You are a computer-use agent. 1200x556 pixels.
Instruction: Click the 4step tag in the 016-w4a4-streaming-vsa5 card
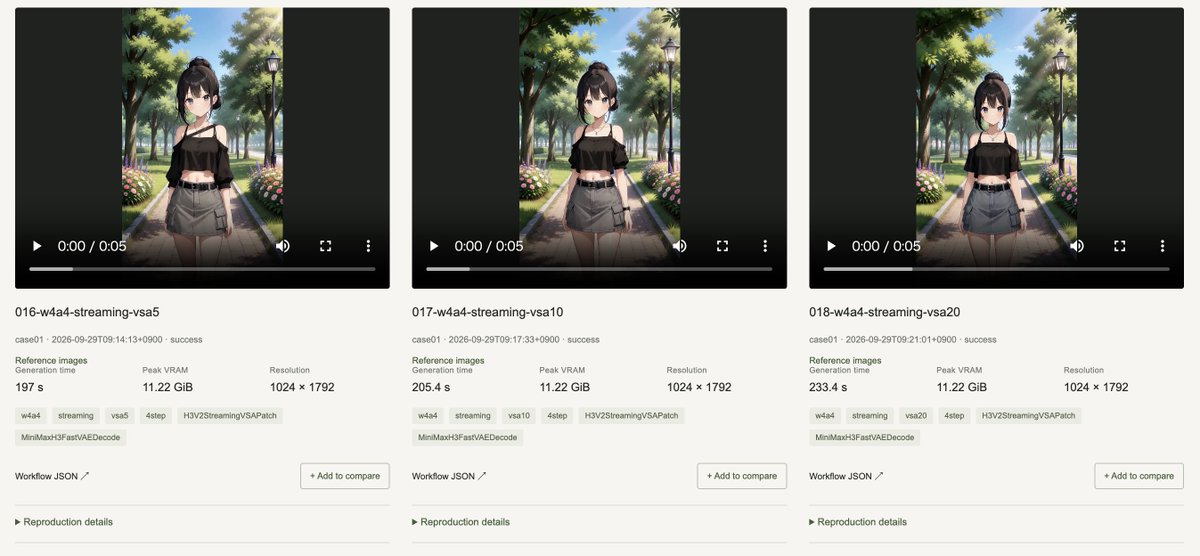155,415
